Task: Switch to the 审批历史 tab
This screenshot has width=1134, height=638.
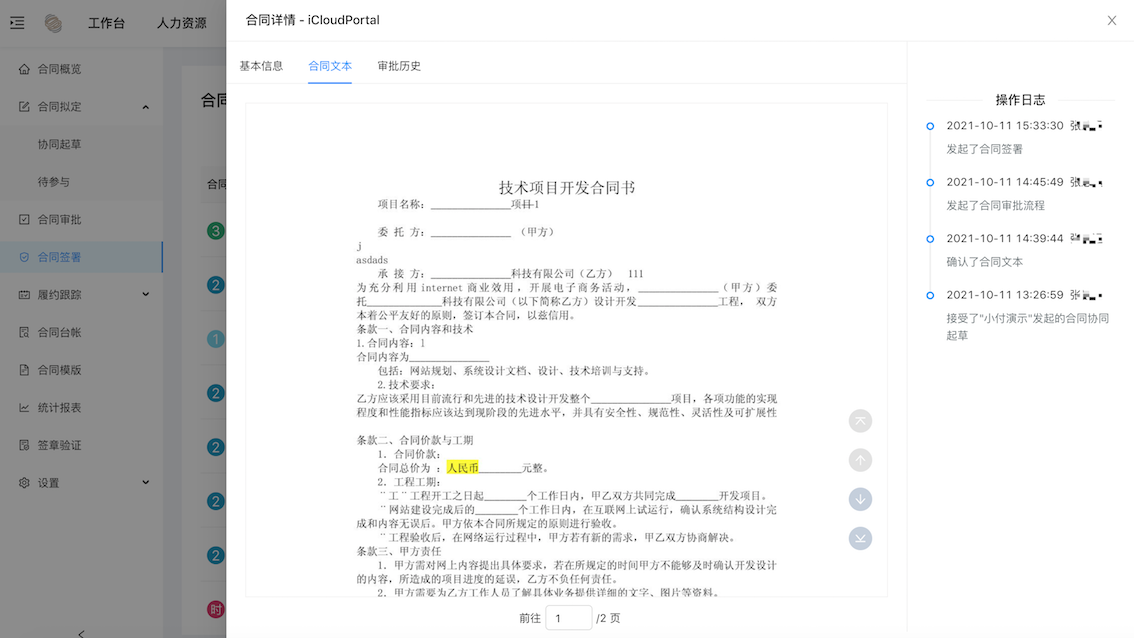Action: [x=399, y=66]
